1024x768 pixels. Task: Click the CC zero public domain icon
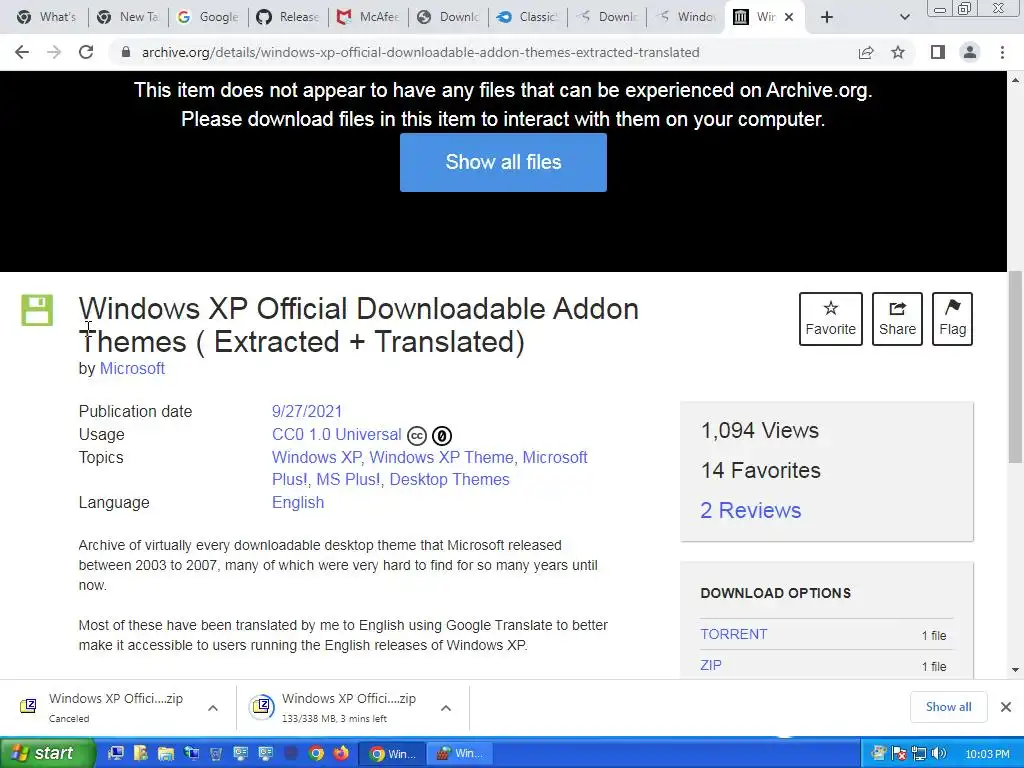click(x=442, y=436)
